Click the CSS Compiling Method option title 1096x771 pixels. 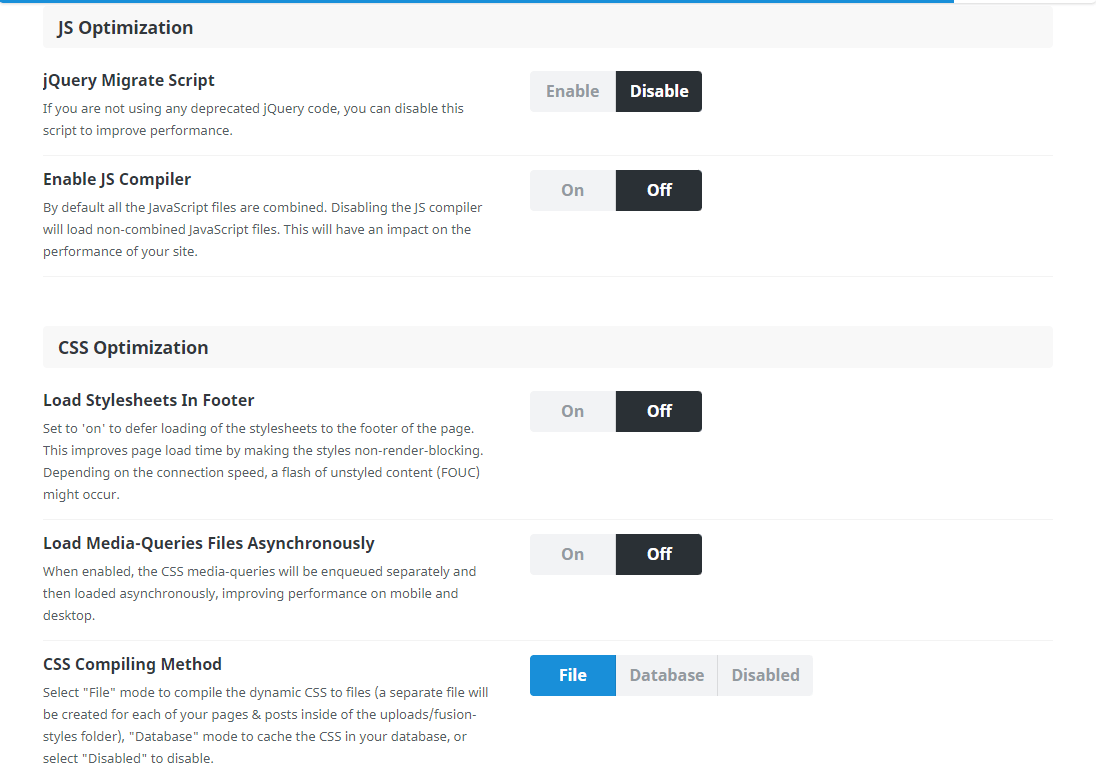pos(132,664)
